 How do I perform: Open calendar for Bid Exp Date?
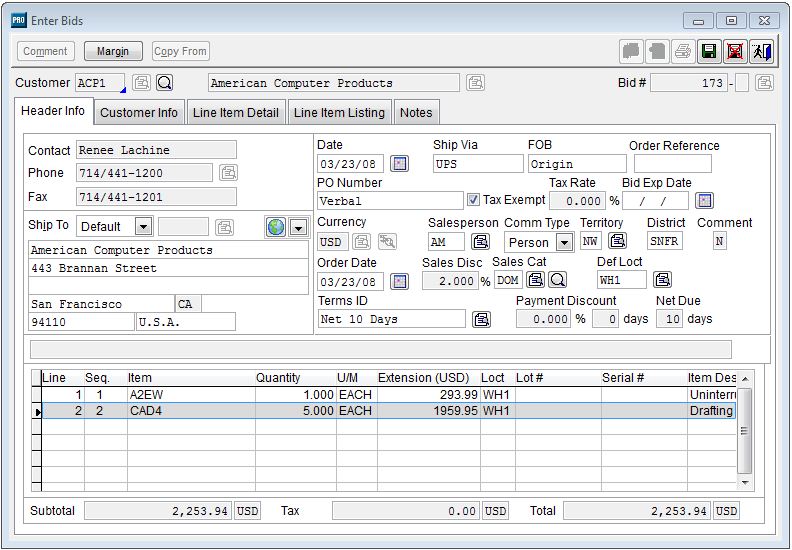coord(704,201)
